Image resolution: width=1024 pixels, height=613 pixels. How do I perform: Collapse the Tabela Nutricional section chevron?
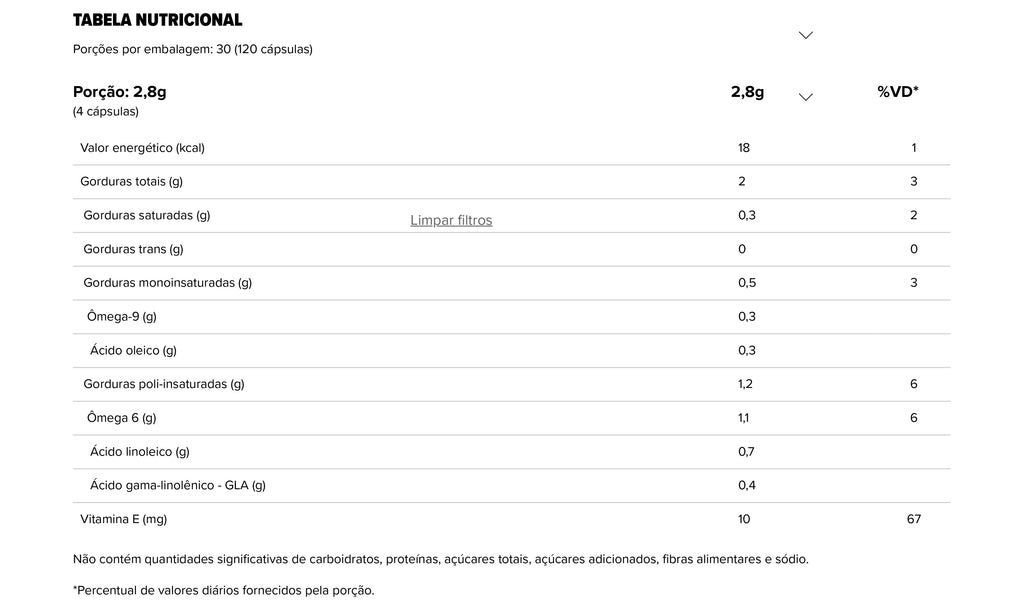[805, 35]
